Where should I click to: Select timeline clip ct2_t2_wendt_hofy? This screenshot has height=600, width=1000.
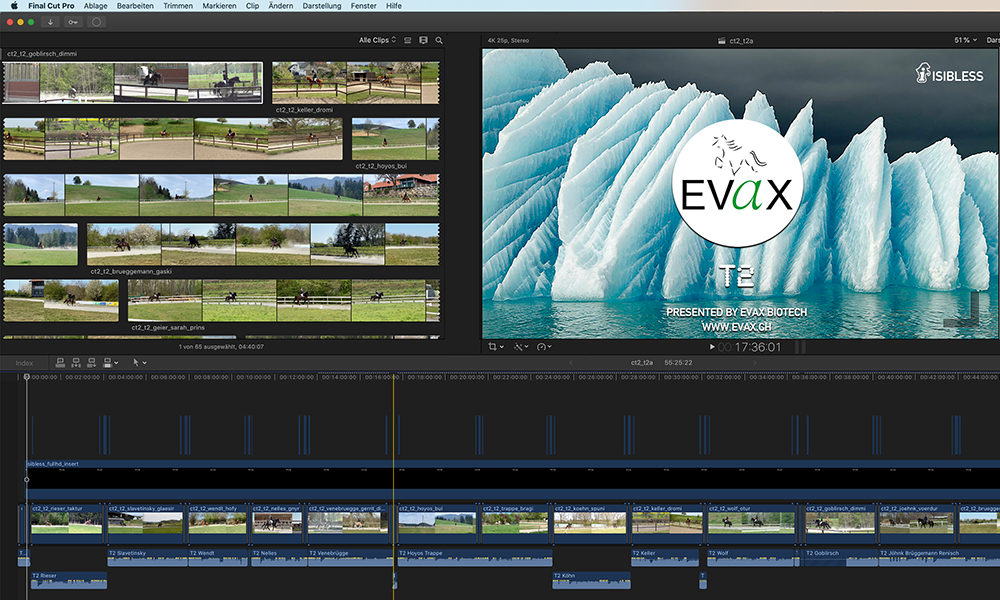217,524
